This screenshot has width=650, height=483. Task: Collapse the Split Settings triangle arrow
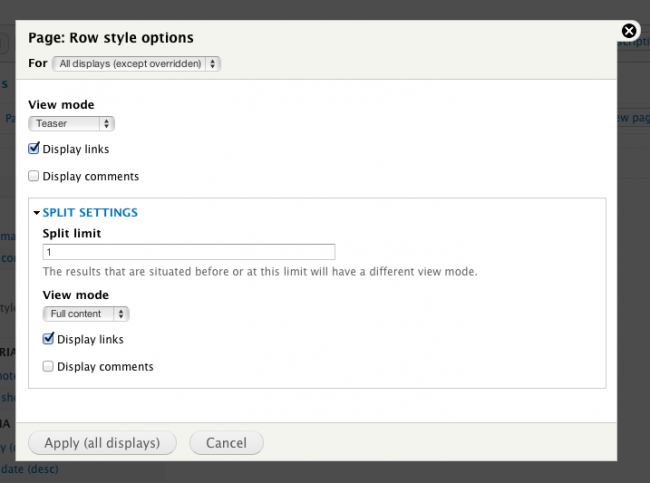[36, 213]
